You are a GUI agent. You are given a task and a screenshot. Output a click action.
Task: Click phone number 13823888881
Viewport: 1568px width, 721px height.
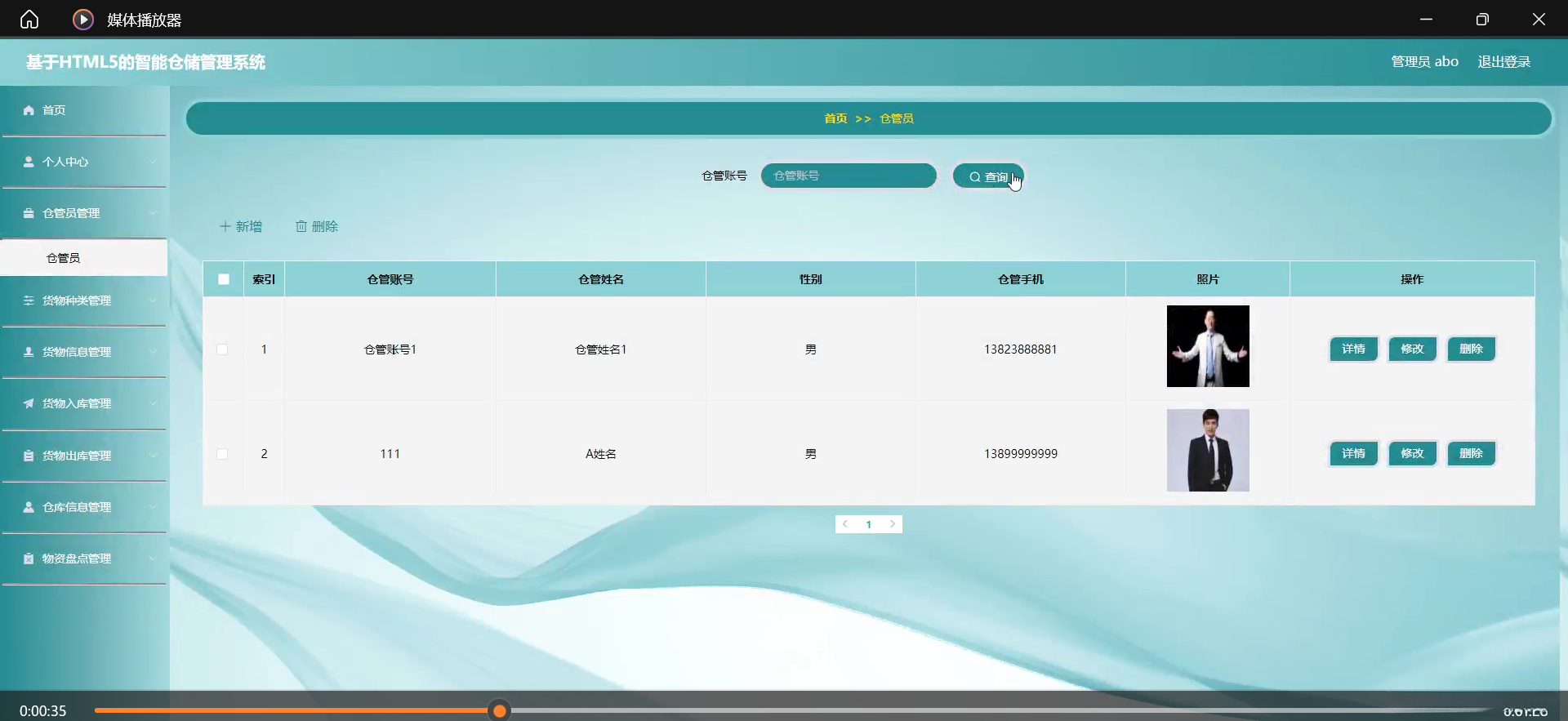pyautogui.click(x=1021, y=349)
